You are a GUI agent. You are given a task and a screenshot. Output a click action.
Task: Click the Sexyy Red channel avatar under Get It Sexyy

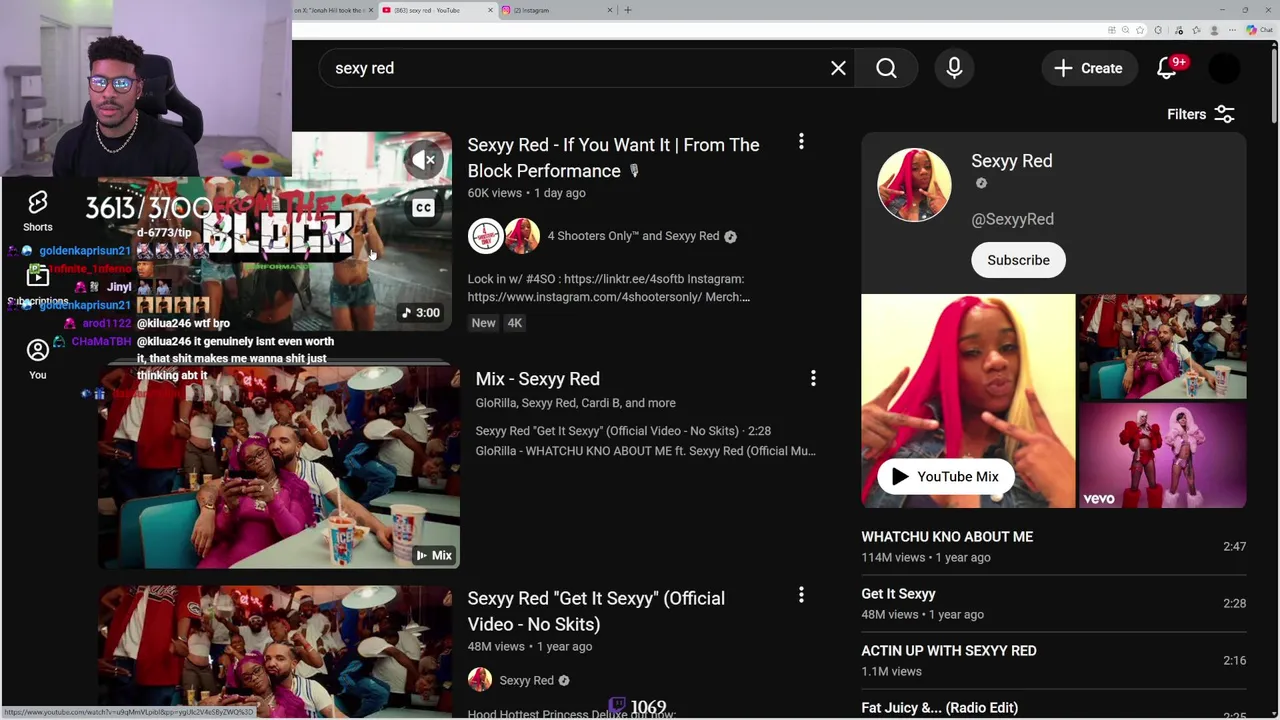coord(480,680)
